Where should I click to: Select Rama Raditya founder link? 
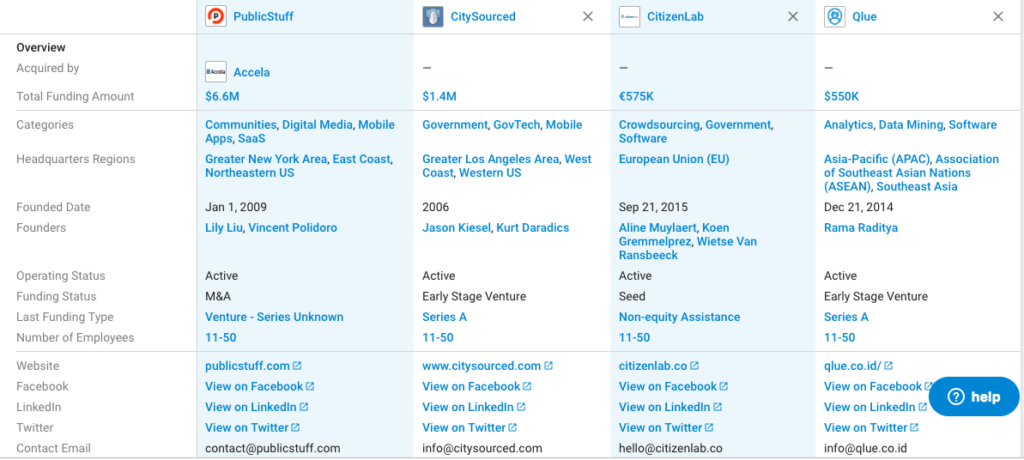click(863, 228)
